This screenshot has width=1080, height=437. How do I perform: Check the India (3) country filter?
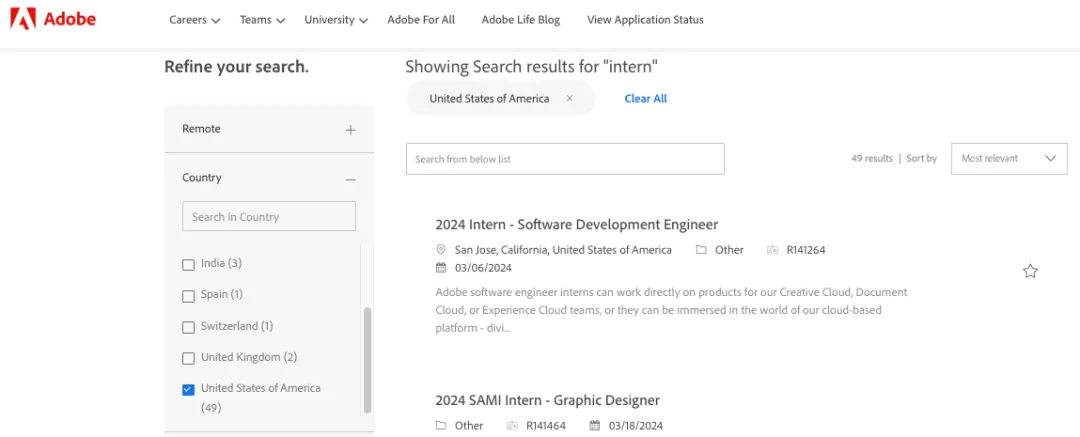(188, 265)
